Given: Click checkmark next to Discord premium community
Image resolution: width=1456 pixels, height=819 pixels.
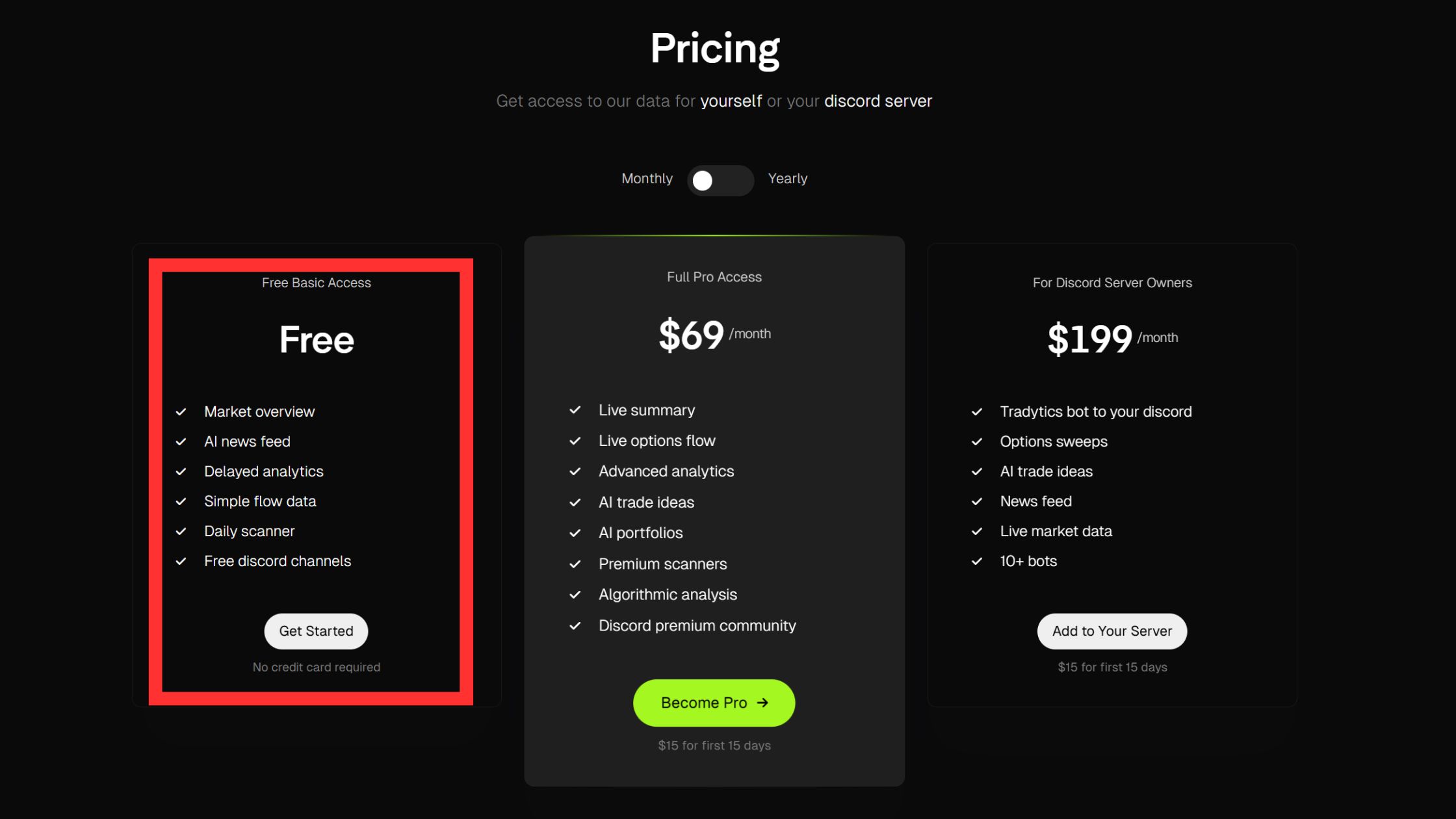Looking at the screenshot, I should [575, 625].
